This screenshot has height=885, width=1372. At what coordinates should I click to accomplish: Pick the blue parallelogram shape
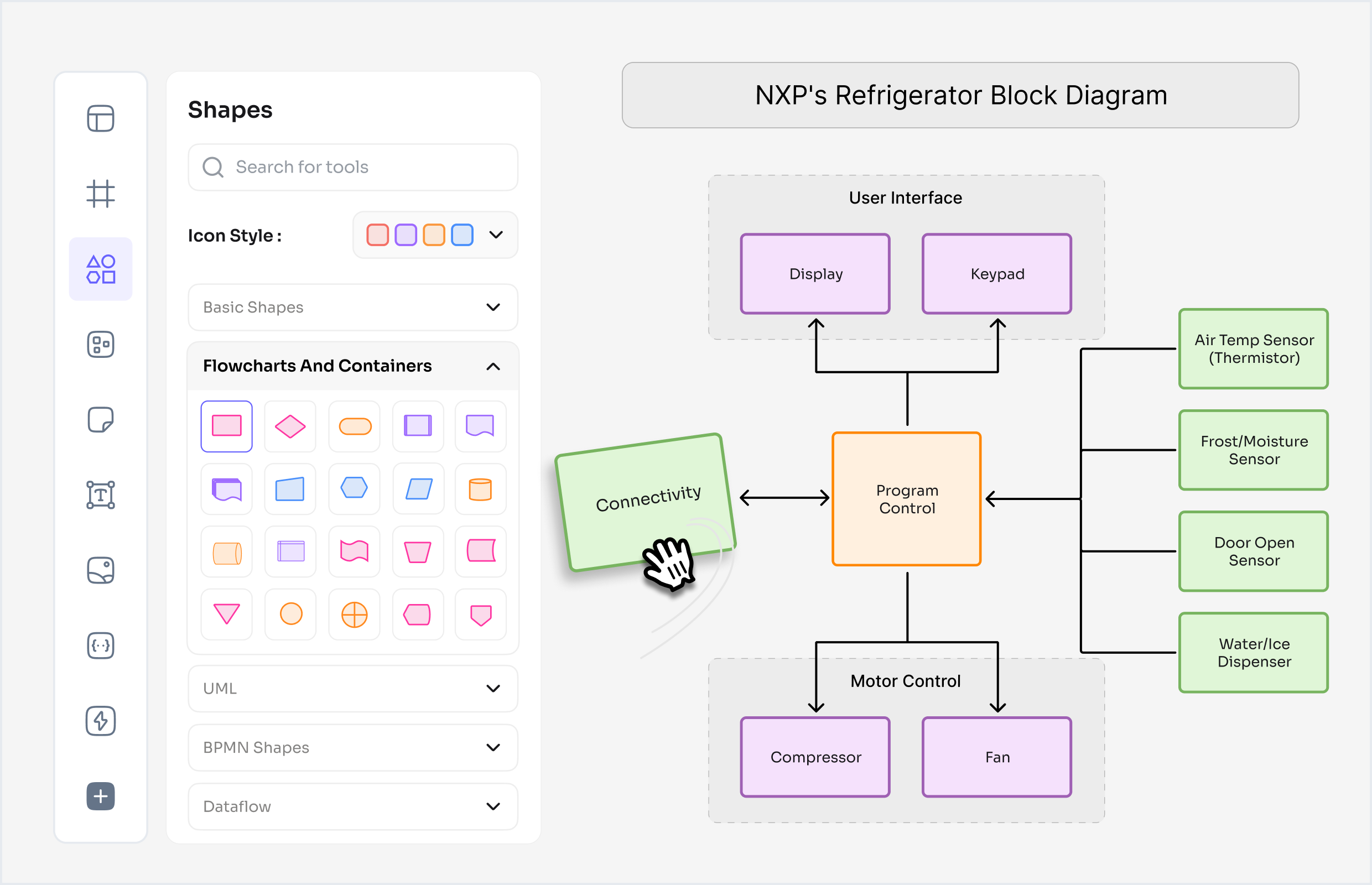[418, 489]
